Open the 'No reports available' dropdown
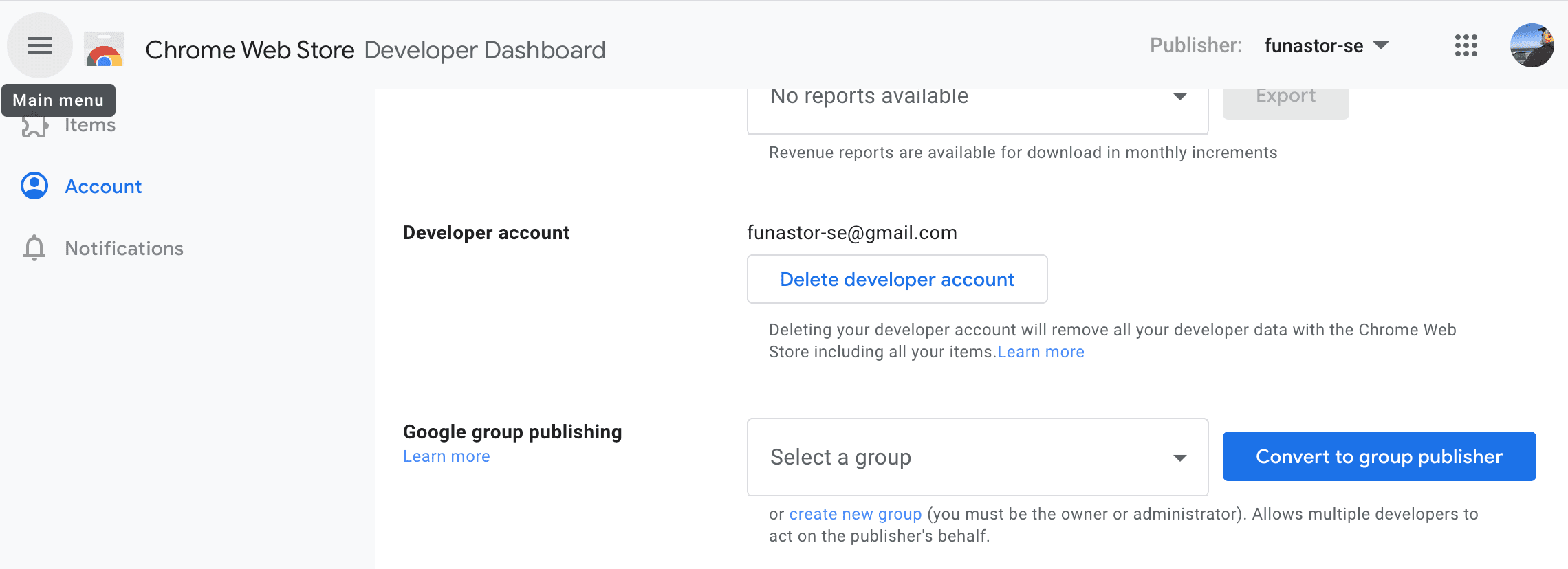Image resolution: width=1568 pixels, height=569 pixels. 977,99
